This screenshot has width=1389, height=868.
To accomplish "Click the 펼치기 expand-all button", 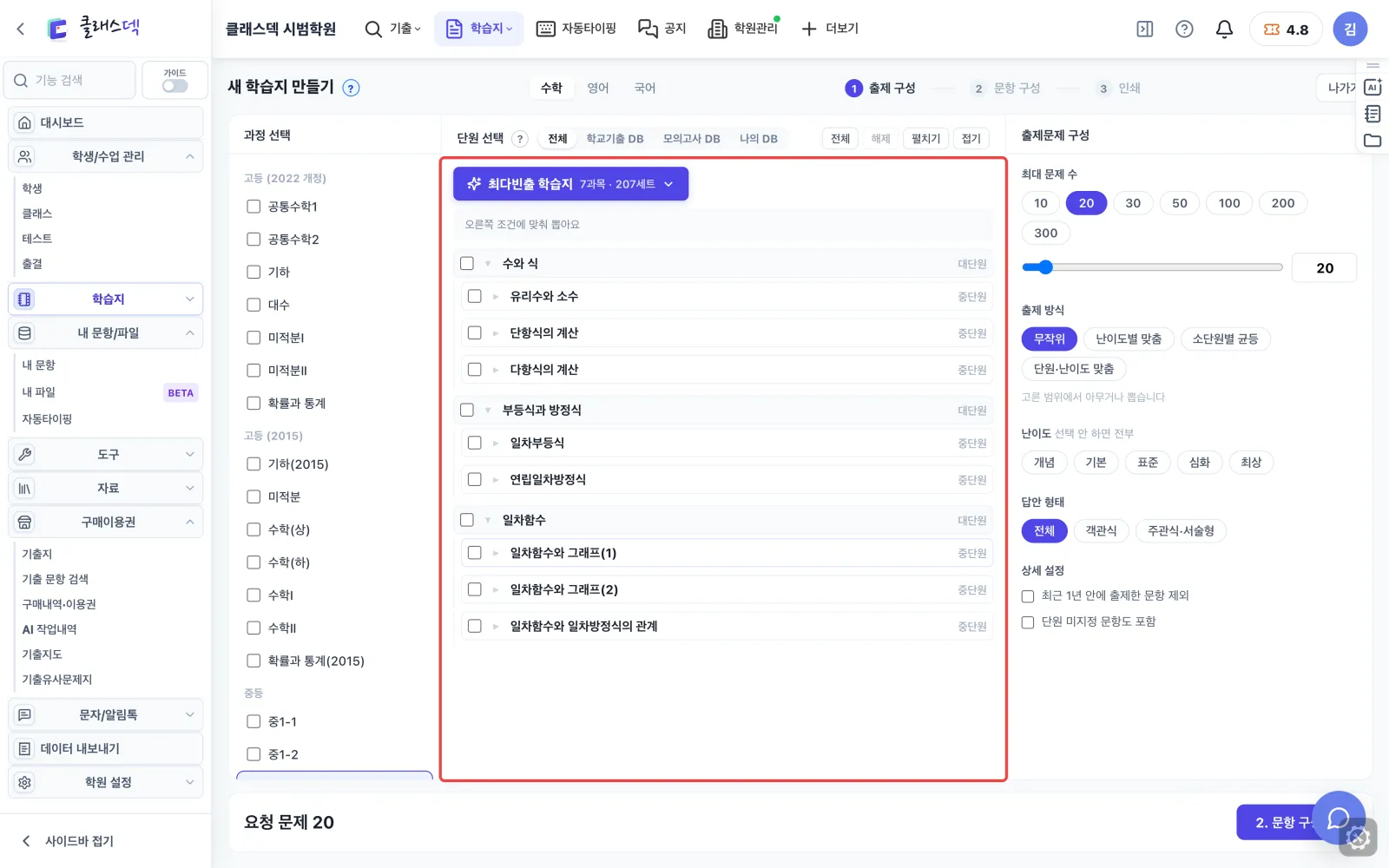I will 925,139.
